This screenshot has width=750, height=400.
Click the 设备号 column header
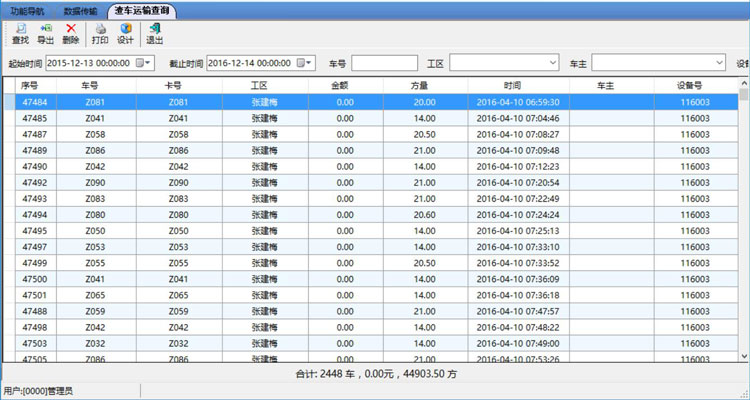[695, 86]
